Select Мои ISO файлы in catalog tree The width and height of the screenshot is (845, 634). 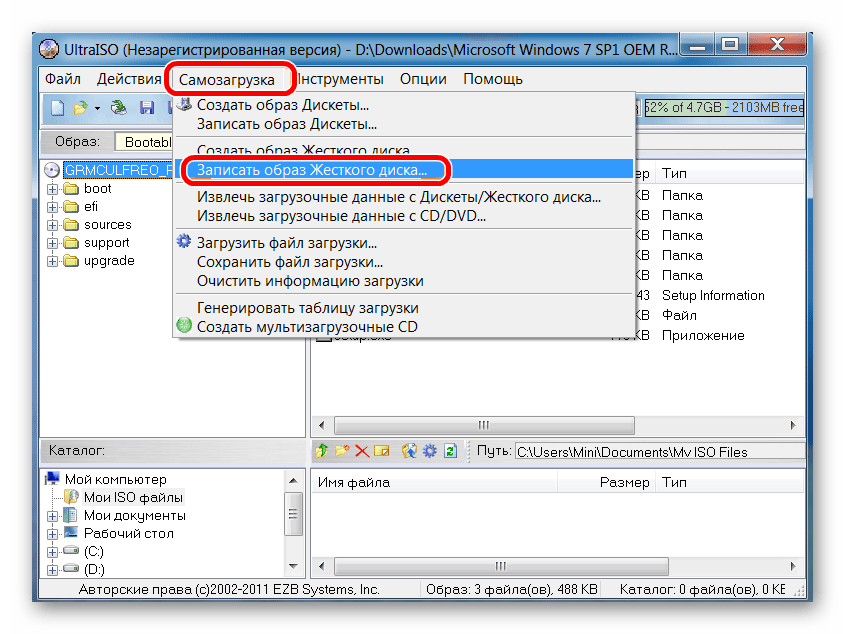tap(133, 497)
